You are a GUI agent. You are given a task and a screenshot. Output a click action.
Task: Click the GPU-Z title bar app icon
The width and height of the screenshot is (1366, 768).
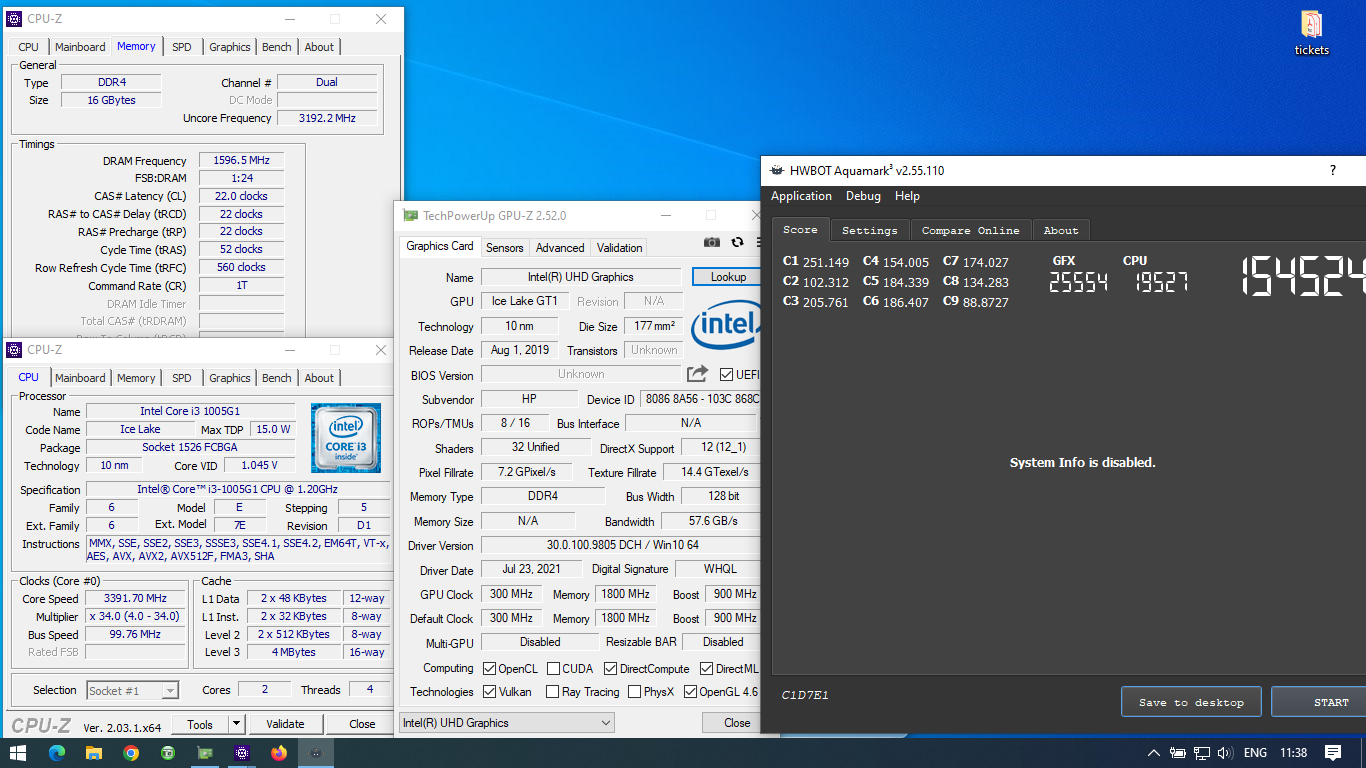coord(410,215)
